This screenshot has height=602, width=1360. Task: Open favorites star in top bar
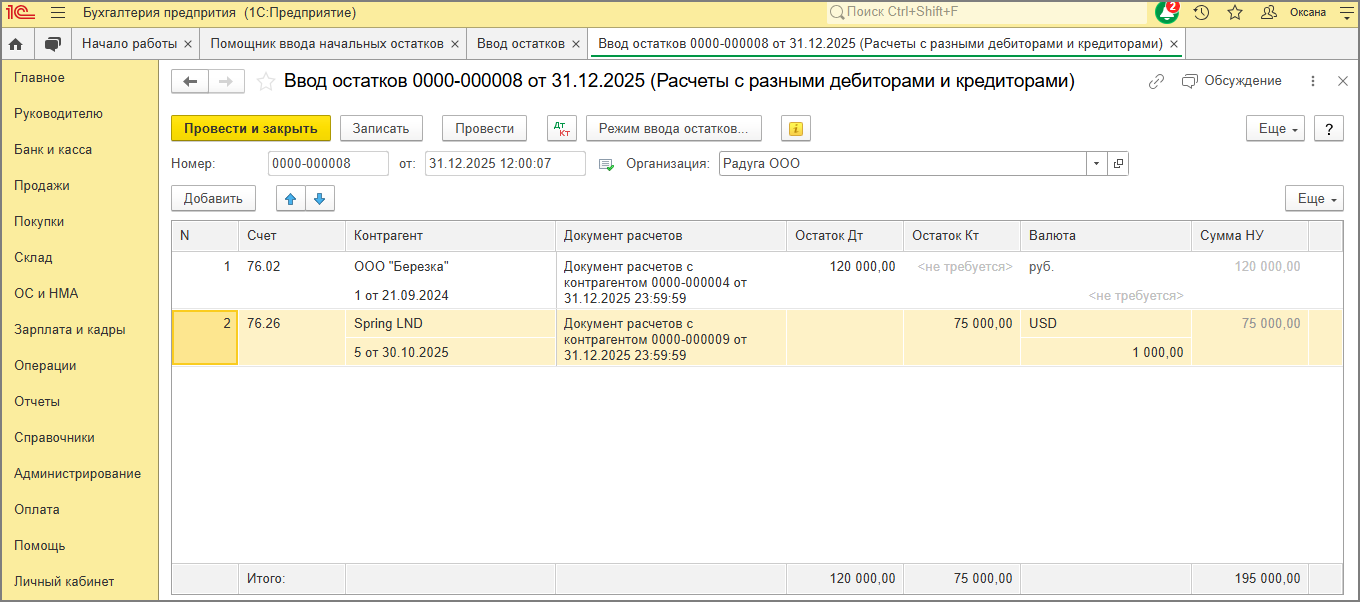1235,13
